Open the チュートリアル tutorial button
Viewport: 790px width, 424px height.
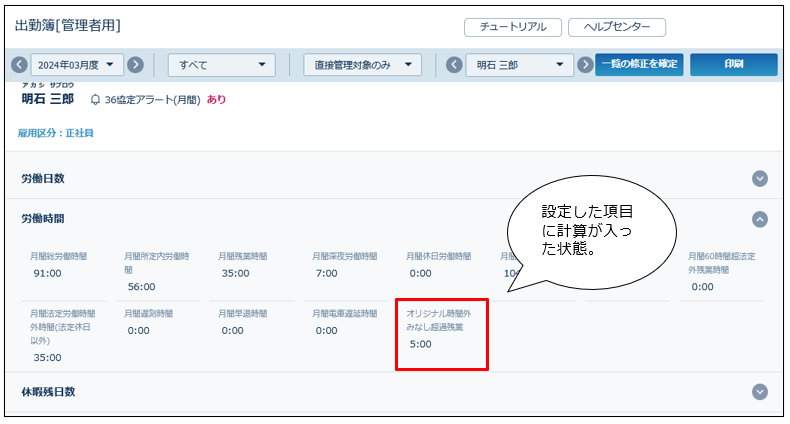tap(513, 27)
